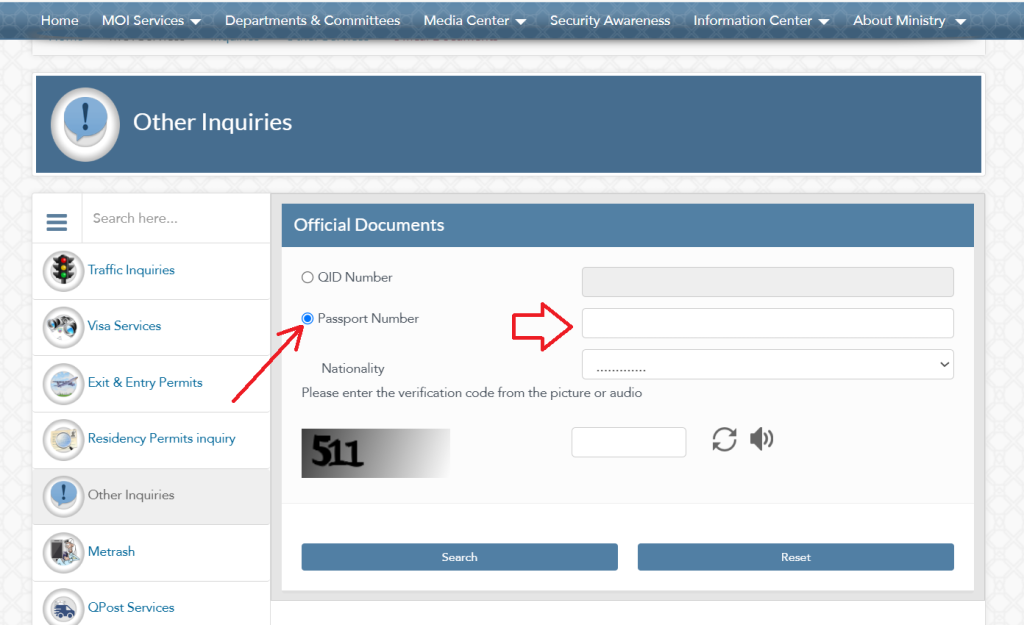The height and width of the screenshot is (625, 1024).
Task: Play the audio verification code
Action: (762, 439)
